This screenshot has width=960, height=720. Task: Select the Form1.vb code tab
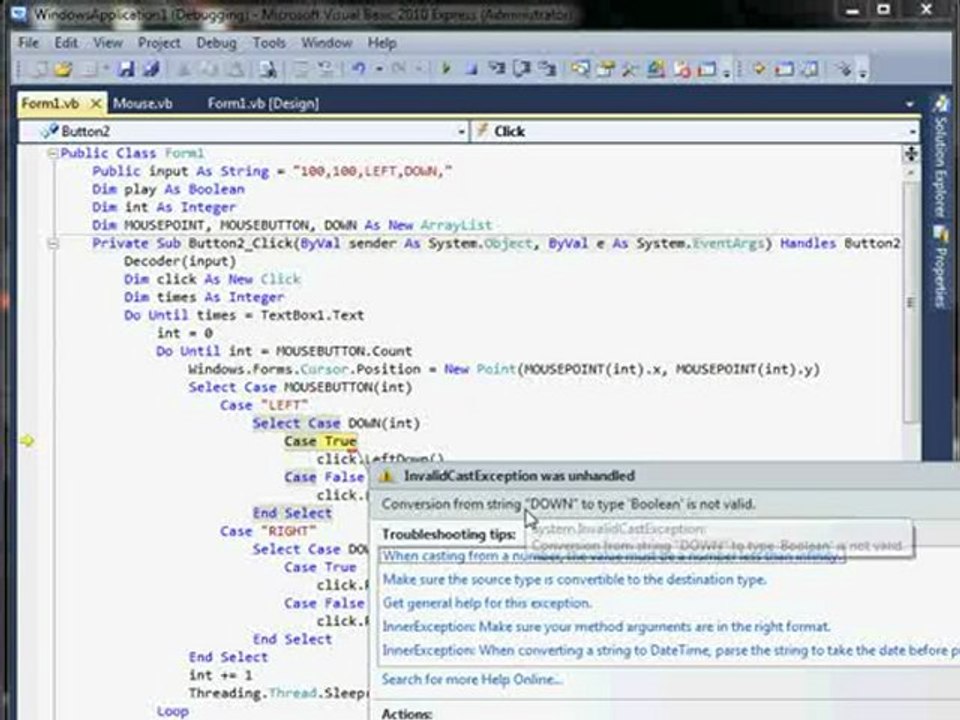point(50,103)
